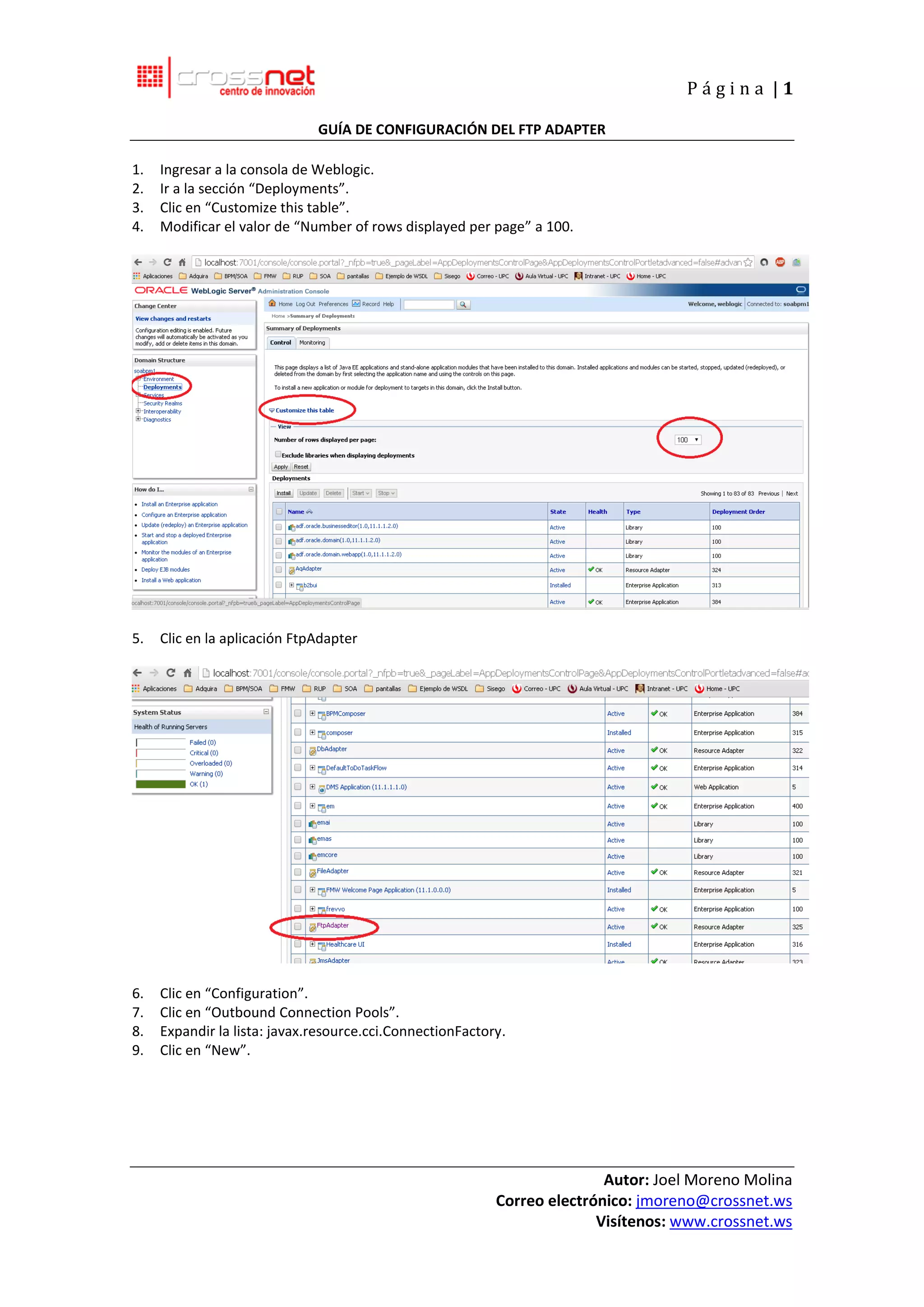
Task: Click the AdBlock Plus extension icon
Action: click(780, 262)
